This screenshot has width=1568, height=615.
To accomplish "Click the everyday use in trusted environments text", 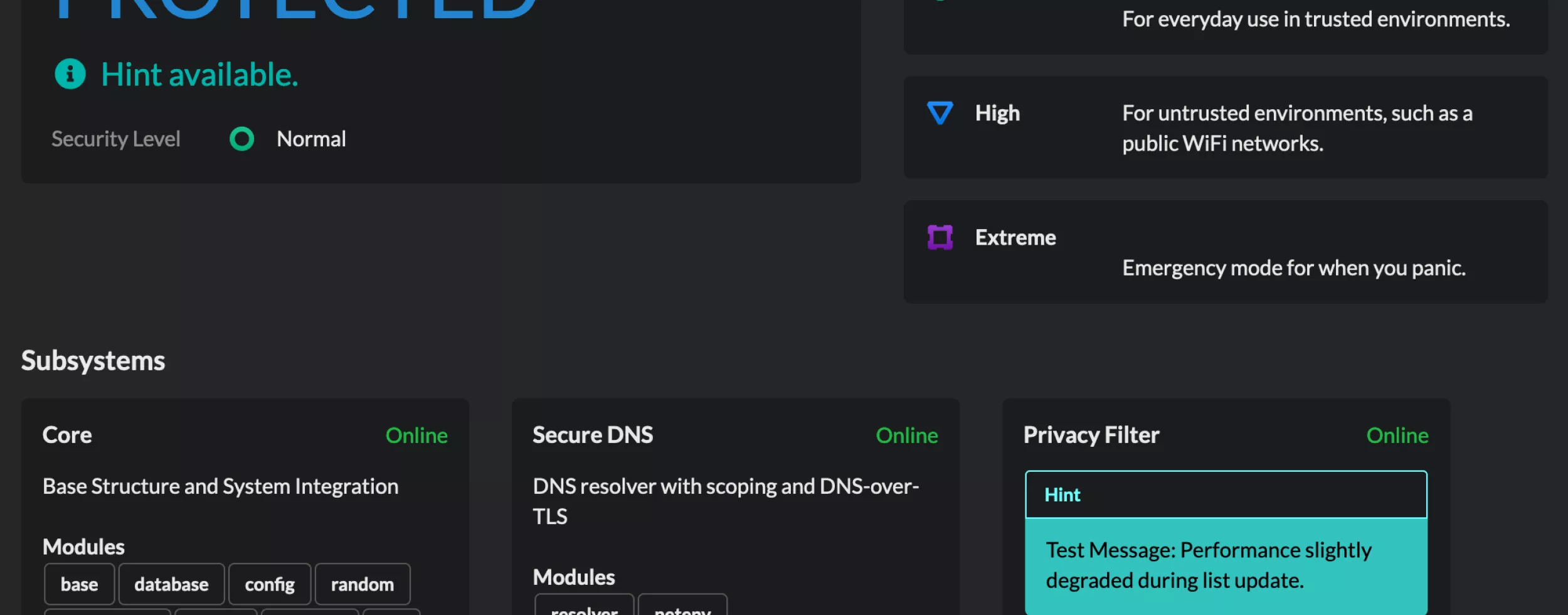I will [x=1316, y=19].
